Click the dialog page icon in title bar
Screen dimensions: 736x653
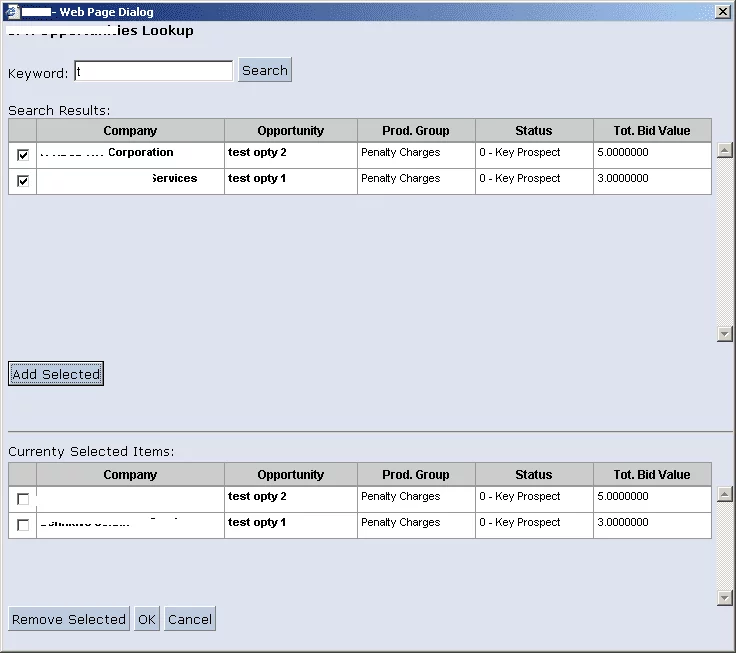[12, 11]
